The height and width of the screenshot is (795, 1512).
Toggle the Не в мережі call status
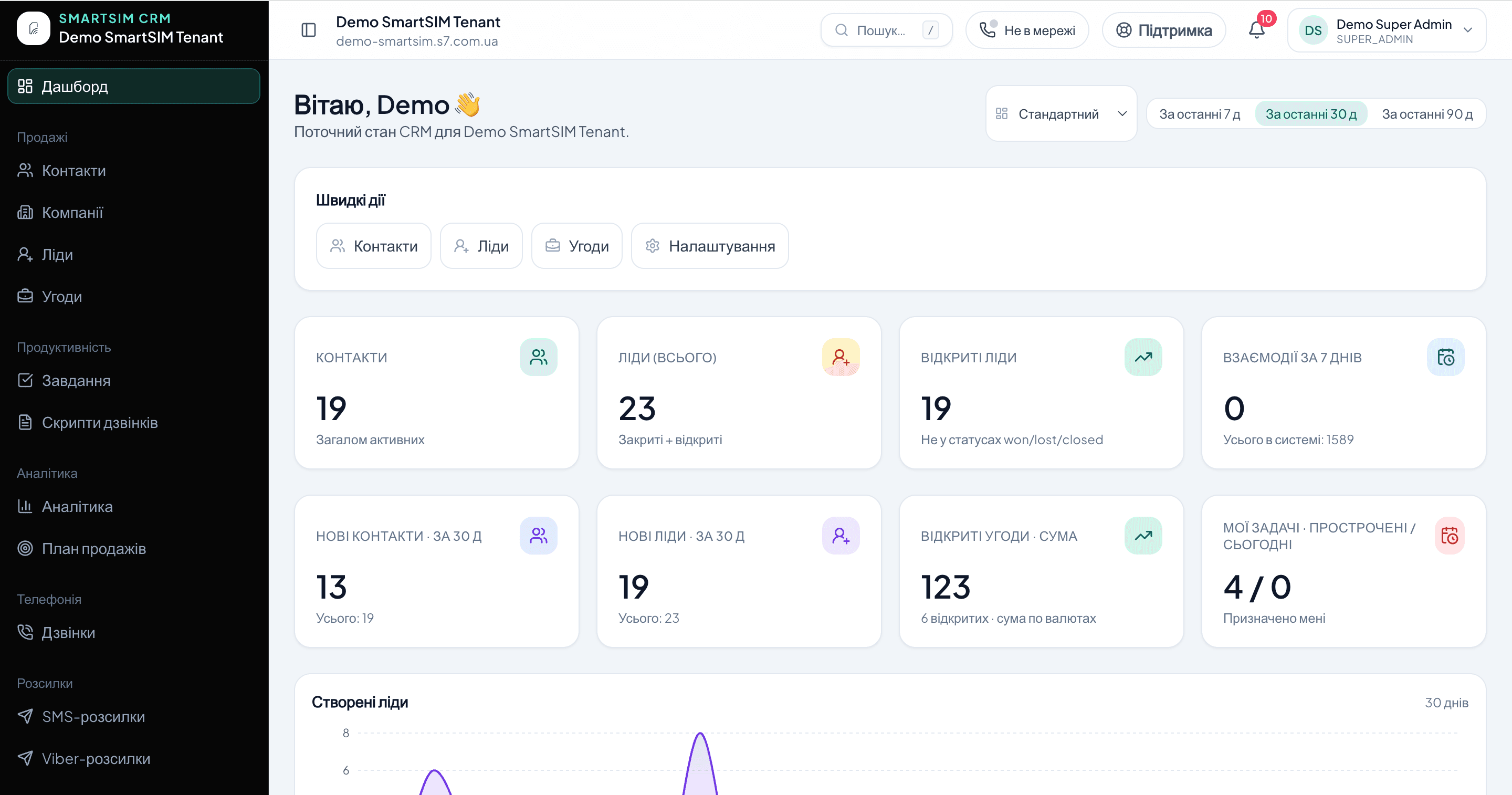tap(1027, 30)
